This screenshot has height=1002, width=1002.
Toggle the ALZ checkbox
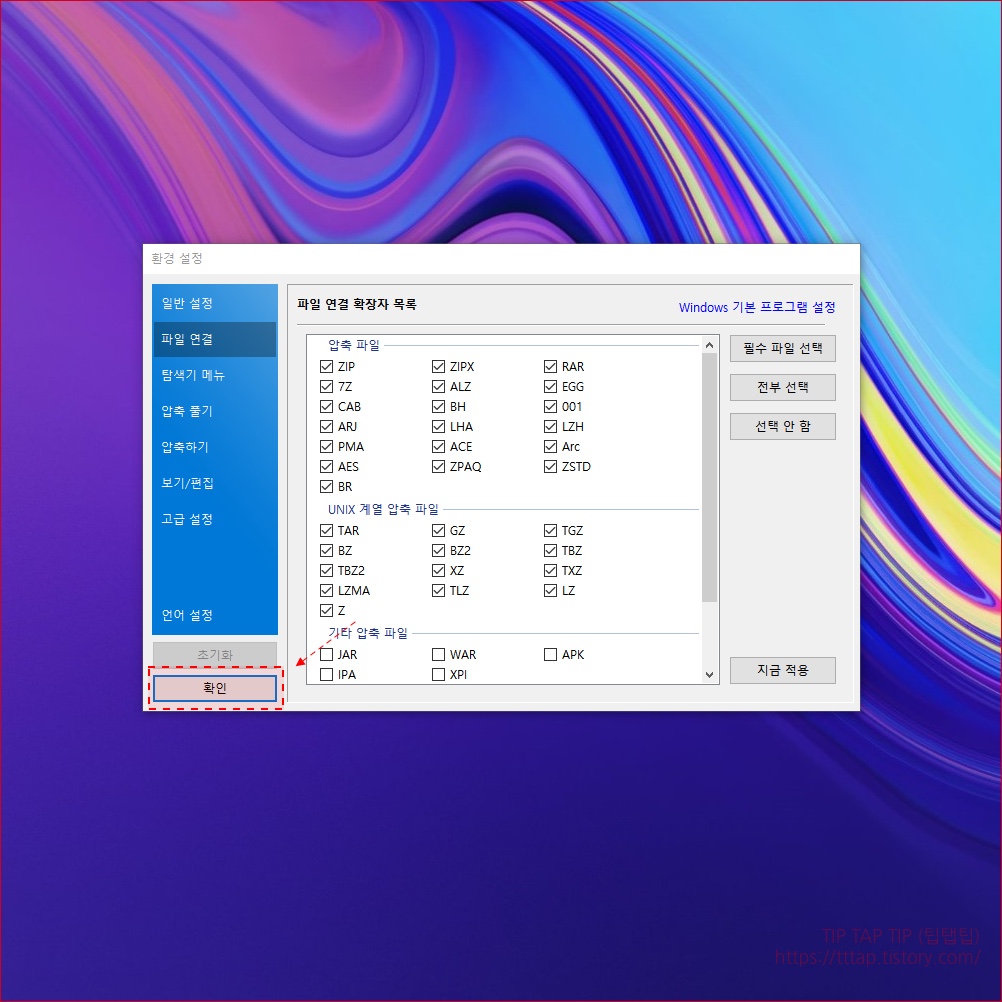pos(438,387)
